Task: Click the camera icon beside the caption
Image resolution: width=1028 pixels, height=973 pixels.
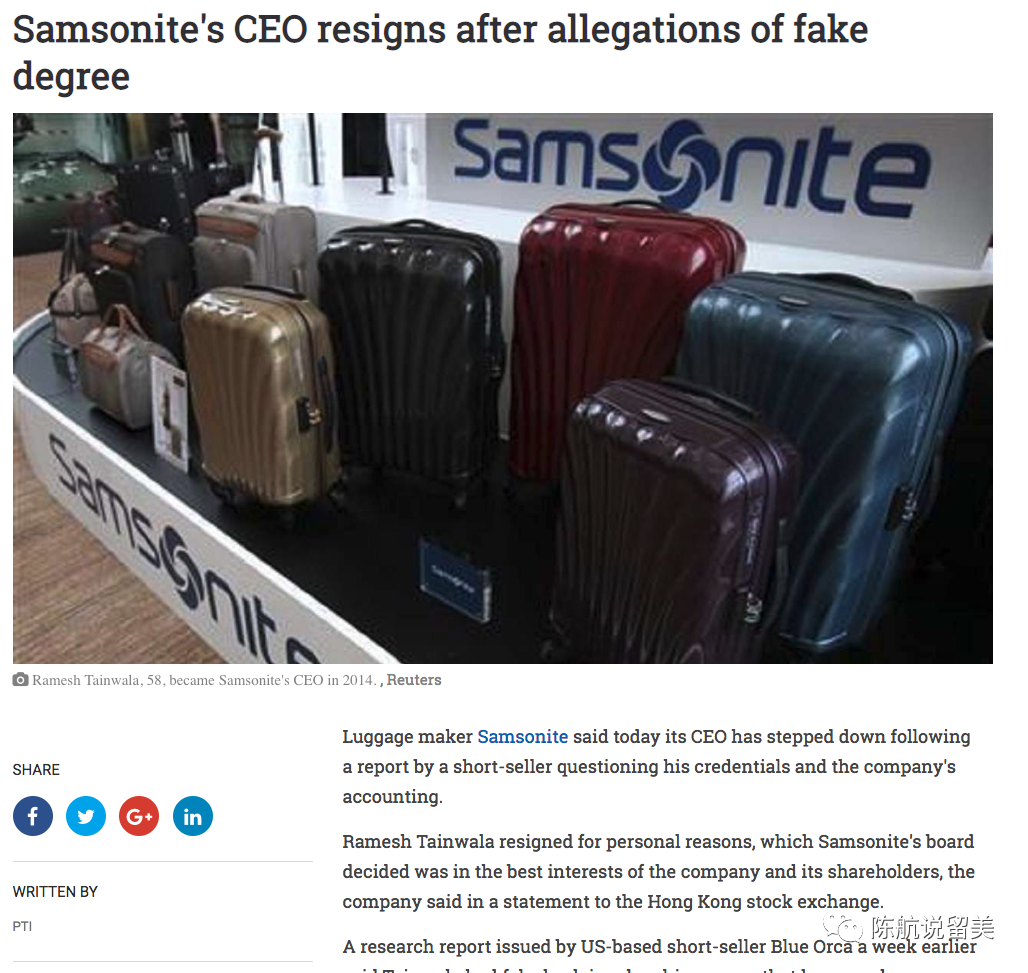Action: pyautogui.click(x=20, y=680)
